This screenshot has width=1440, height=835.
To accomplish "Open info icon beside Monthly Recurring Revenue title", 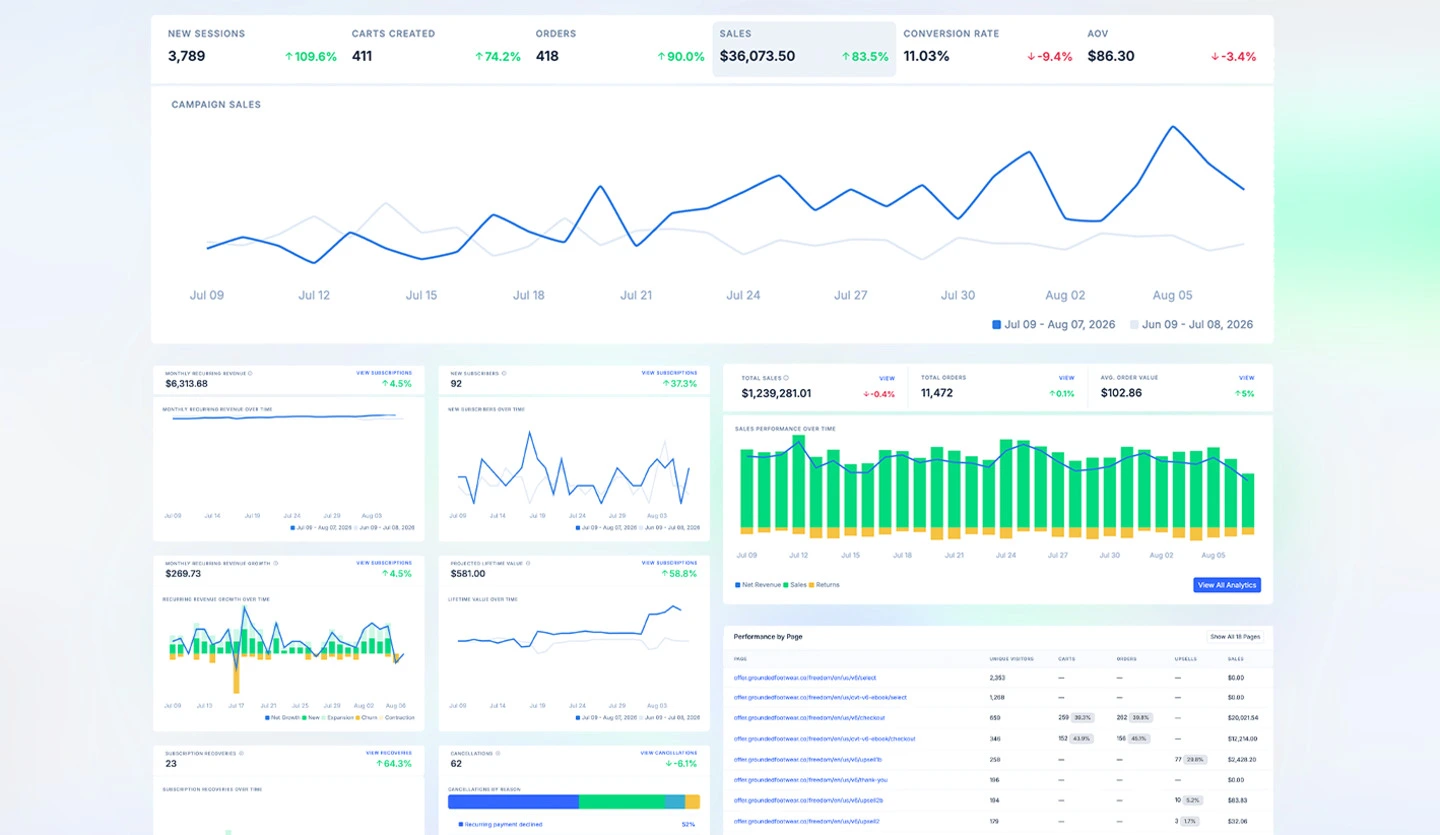I will tap(250, 373).
